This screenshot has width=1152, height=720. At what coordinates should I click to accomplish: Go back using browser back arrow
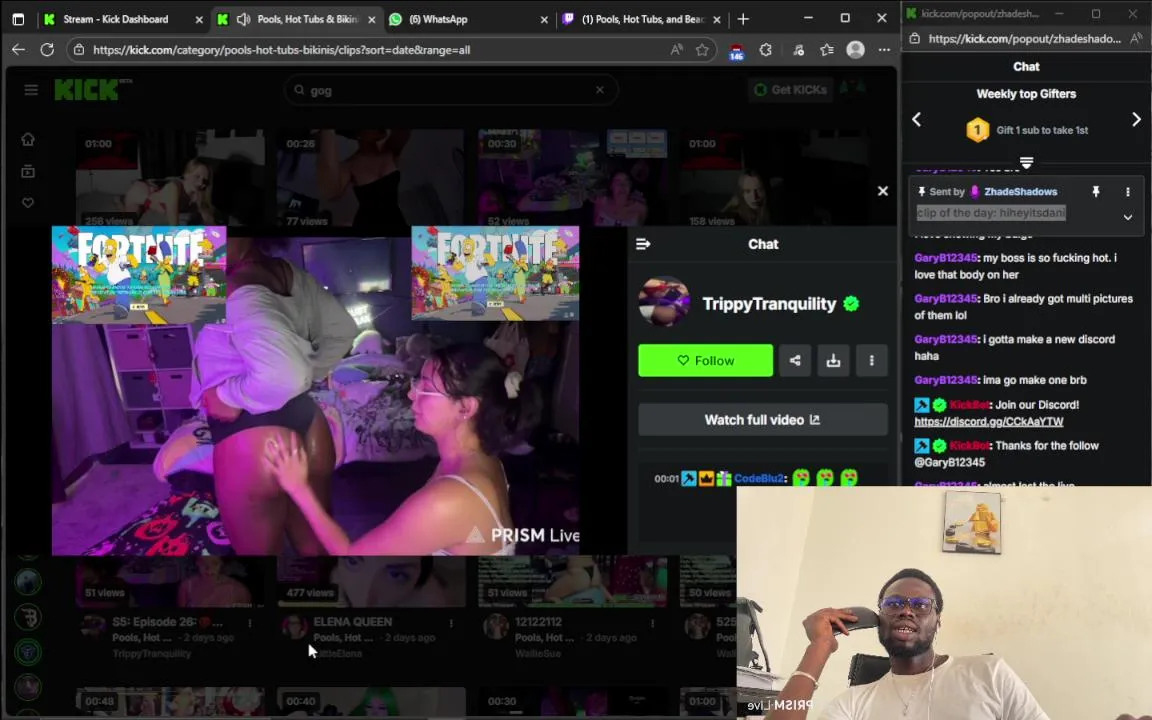(18, 49)
